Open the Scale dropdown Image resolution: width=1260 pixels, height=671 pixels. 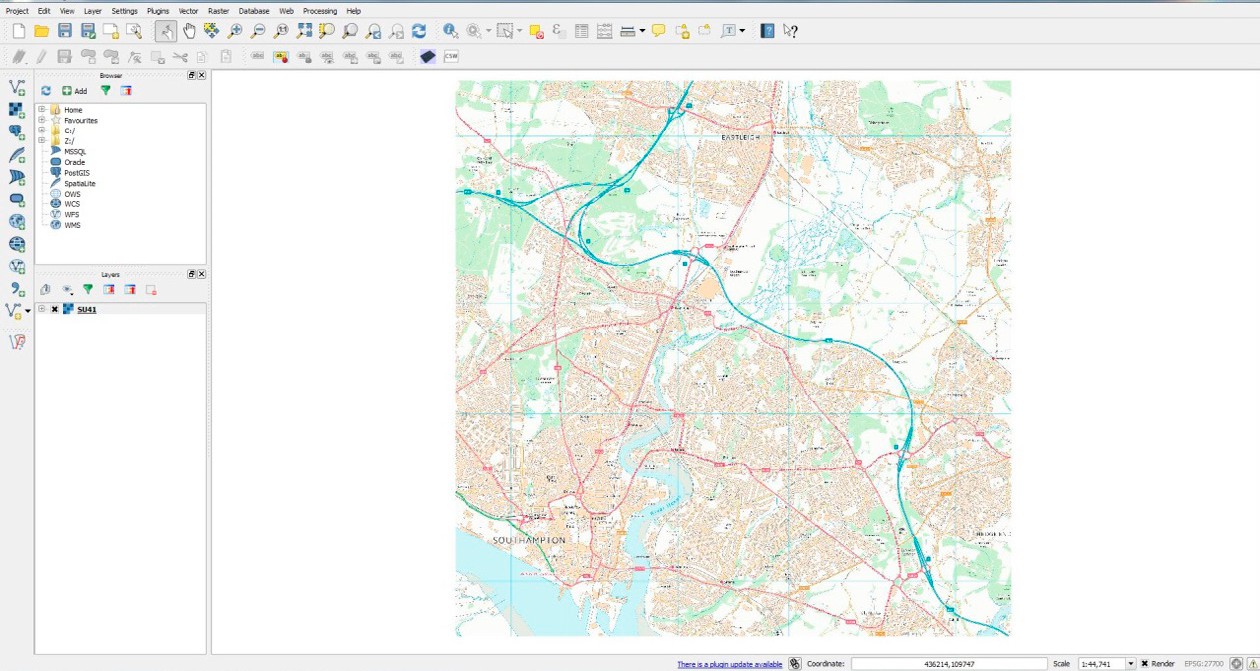click(1129, 663)
